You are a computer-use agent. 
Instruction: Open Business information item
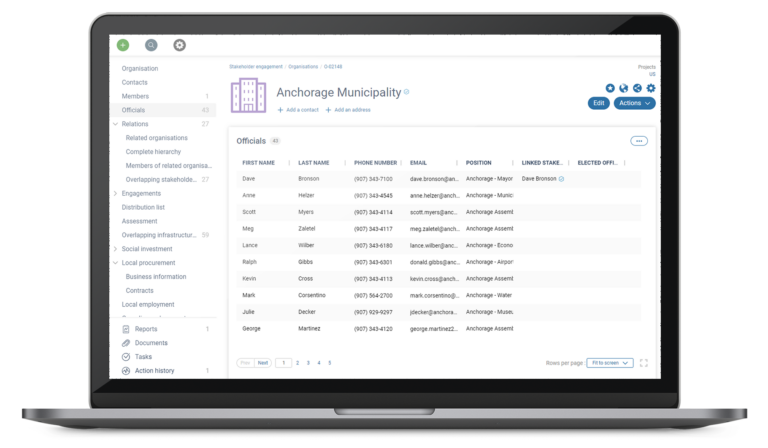click(x=156, y=277)
